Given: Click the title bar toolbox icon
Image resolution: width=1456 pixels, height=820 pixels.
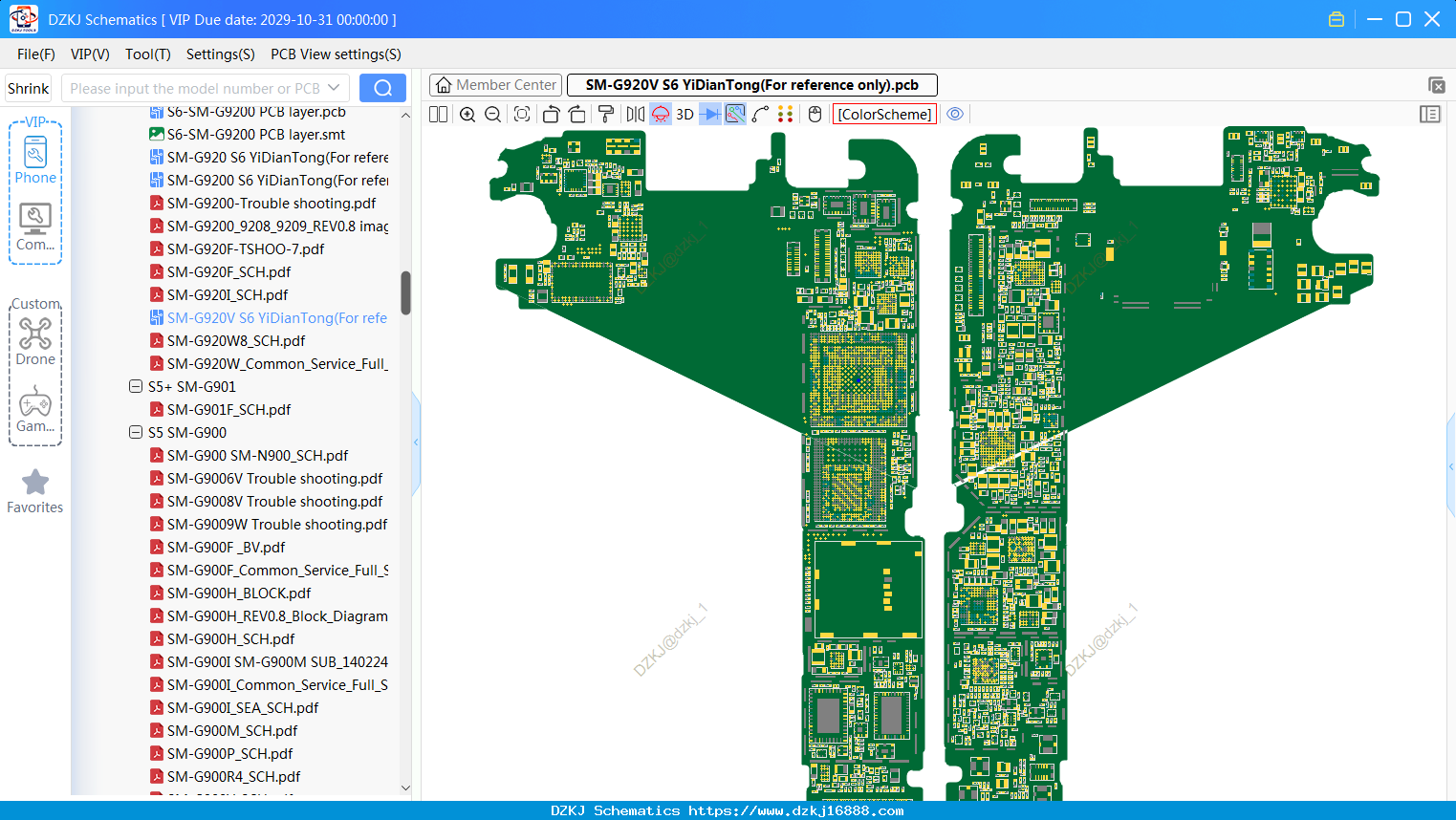Looking at the screenshot, I should tap(1336, 19).
